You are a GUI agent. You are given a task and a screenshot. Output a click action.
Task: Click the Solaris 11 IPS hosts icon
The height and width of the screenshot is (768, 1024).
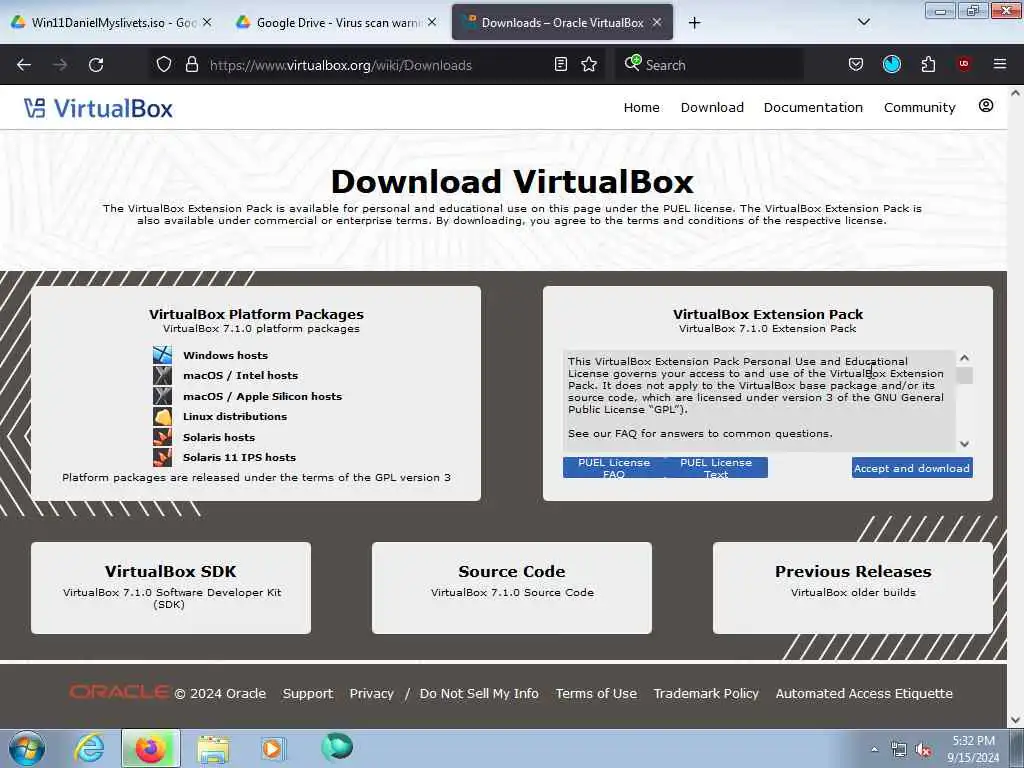pyautogui.click(x=162, y=457)
